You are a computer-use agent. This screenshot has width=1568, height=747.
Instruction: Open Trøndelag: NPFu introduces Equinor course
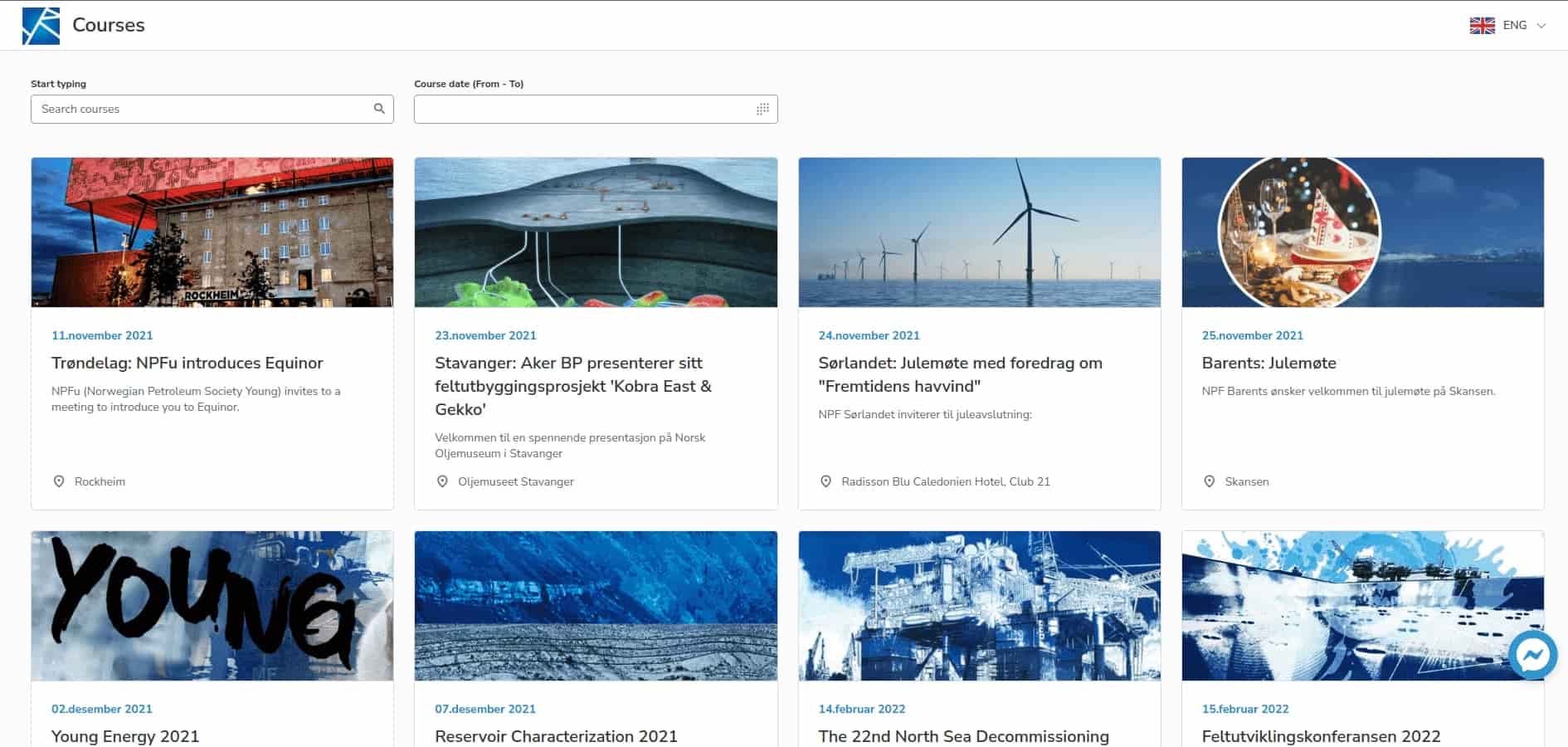tap(187, 363)
